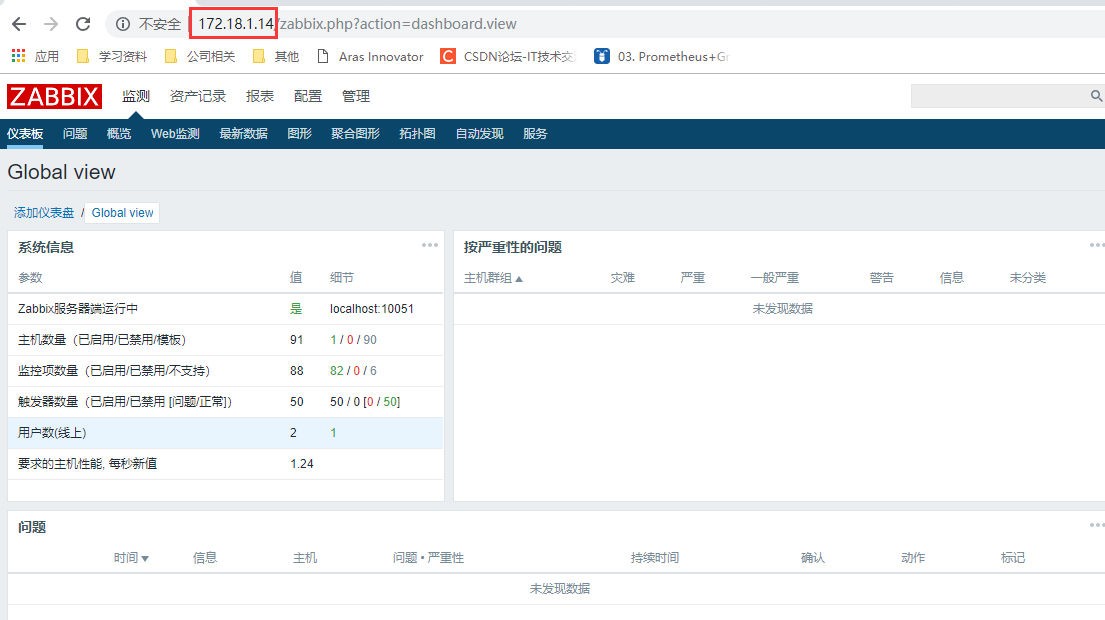1105x620 pixels.
Task: Click the 标记 column header
Action: (1013, 558)
